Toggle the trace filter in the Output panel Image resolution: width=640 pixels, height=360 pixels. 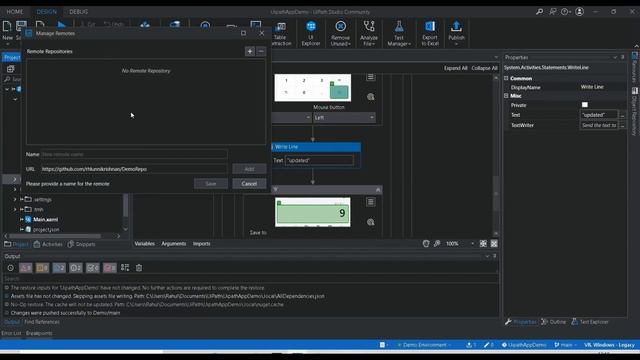76,268
